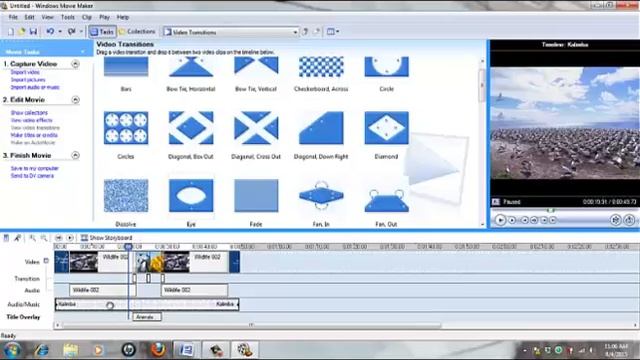Collapse the Finish Movie section
640x360 pixels.
click(x=76, y=155)
